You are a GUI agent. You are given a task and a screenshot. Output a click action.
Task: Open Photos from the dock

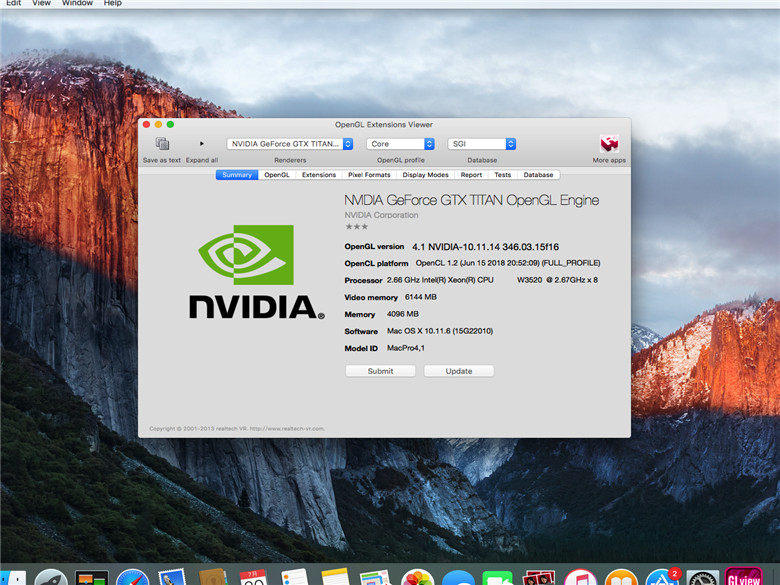point(417,578)
